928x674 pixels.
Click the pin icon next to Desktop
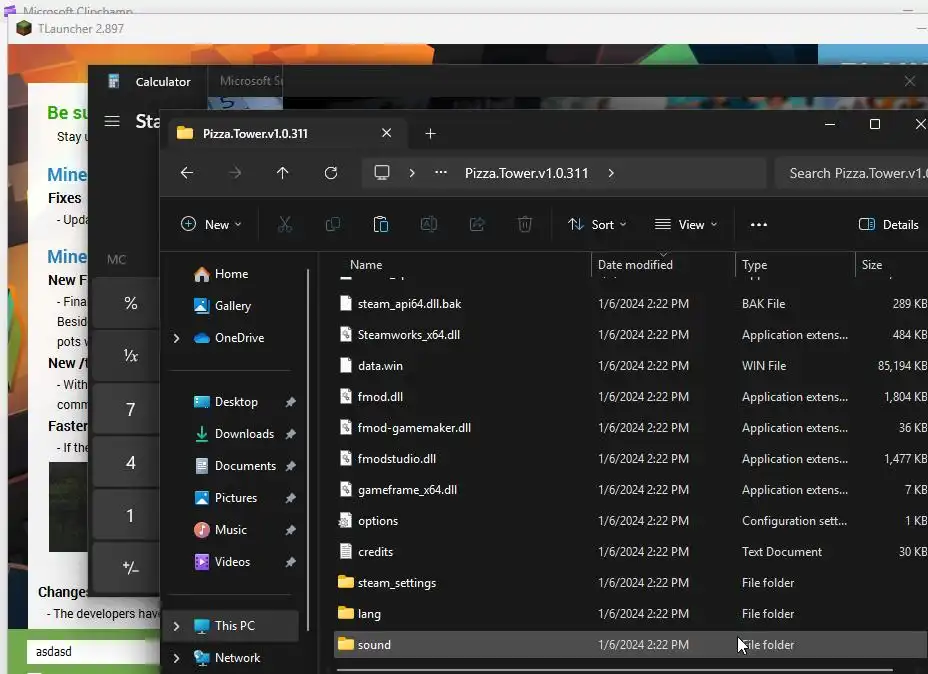click(x=290, y=402)
